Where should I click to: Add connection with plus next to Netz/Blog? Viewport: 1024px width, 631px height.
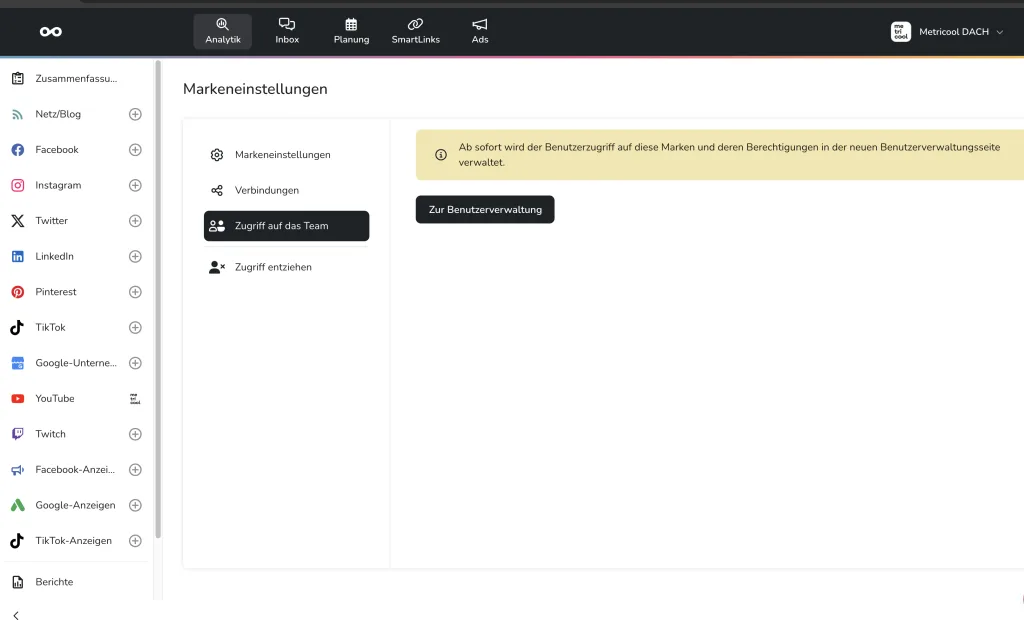tap(135, 114)
